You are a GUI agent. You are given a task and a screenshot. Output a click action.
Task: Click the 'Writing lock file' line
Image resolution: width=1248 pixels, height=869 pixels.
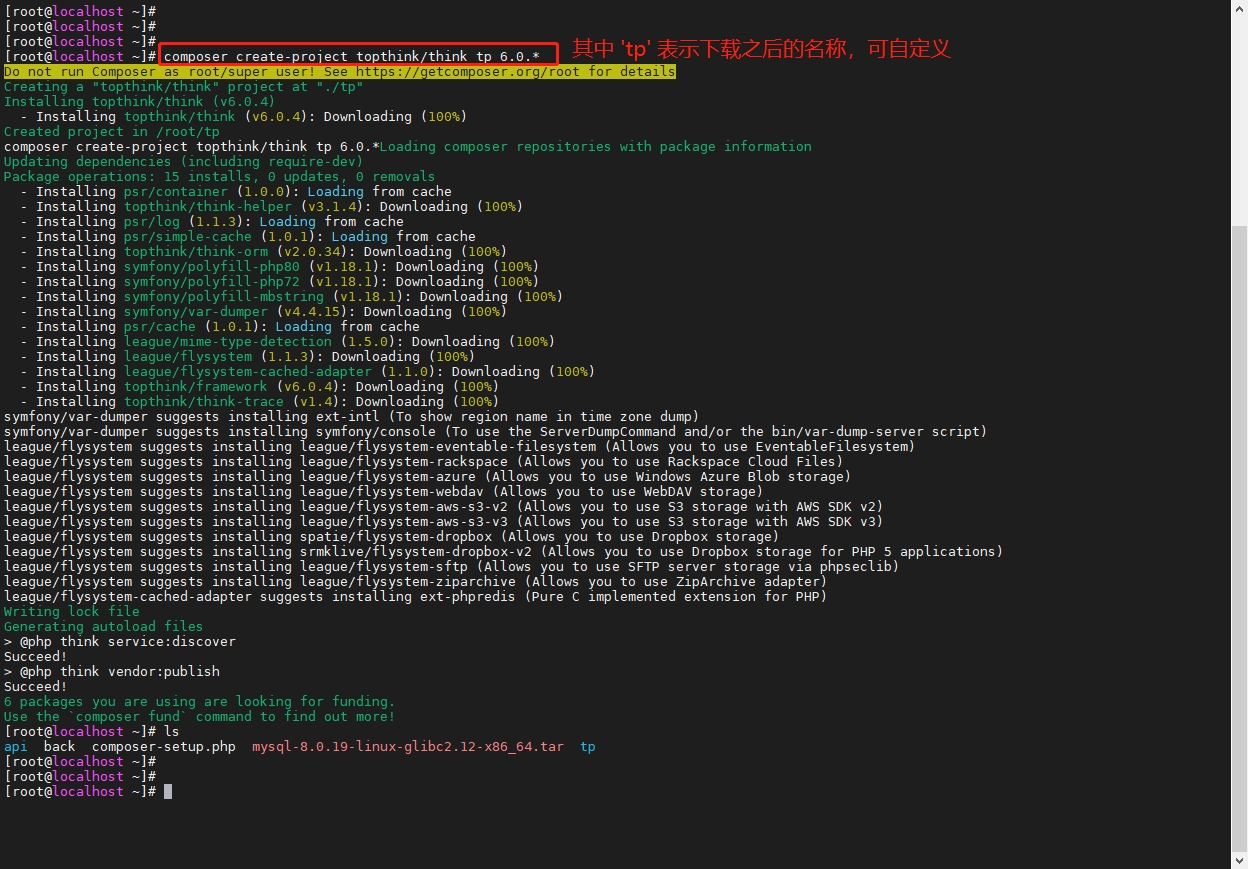pyautogui.click(x=72, y=612)
